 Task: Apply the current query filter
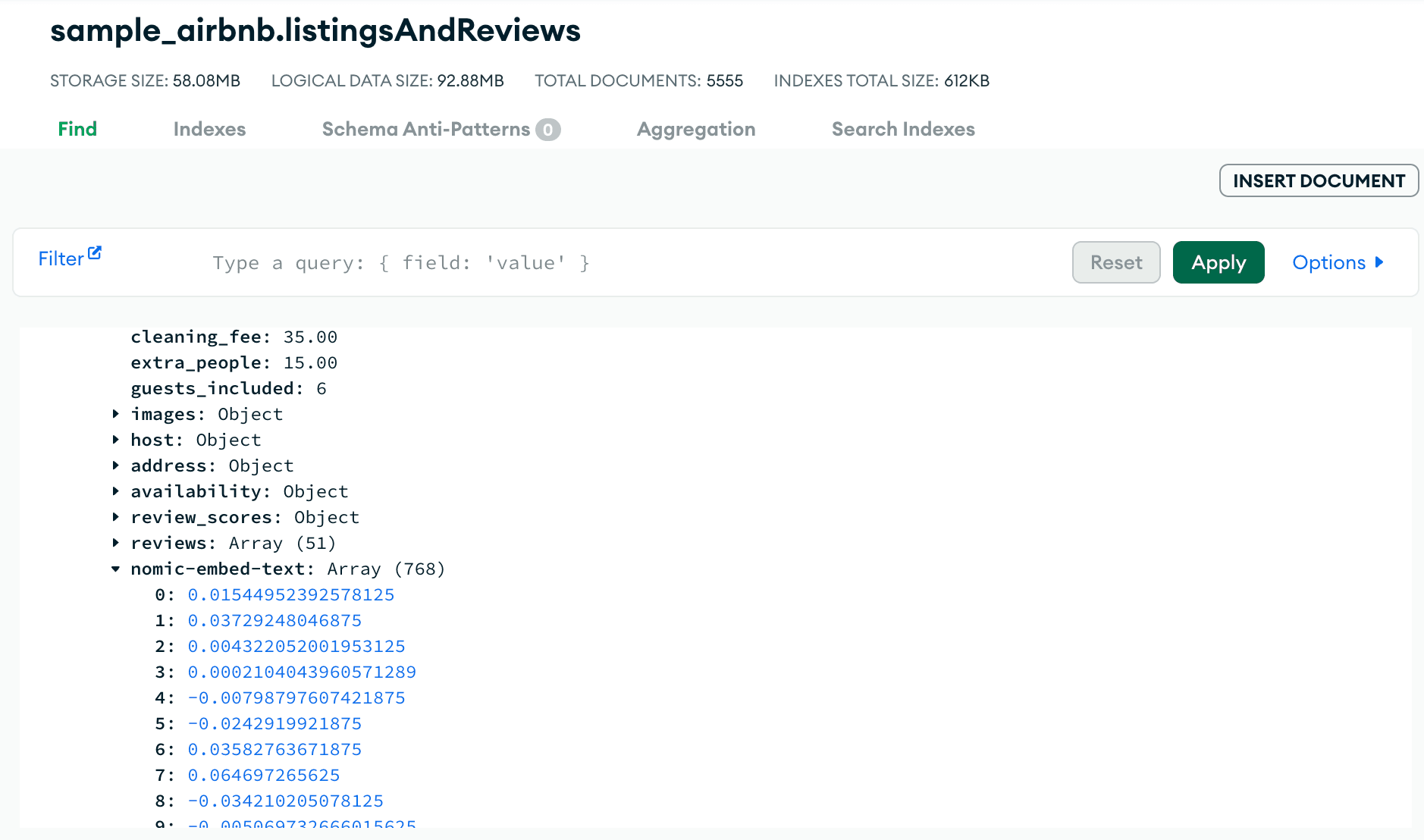pyautogui.click(x=1218, y=262)
